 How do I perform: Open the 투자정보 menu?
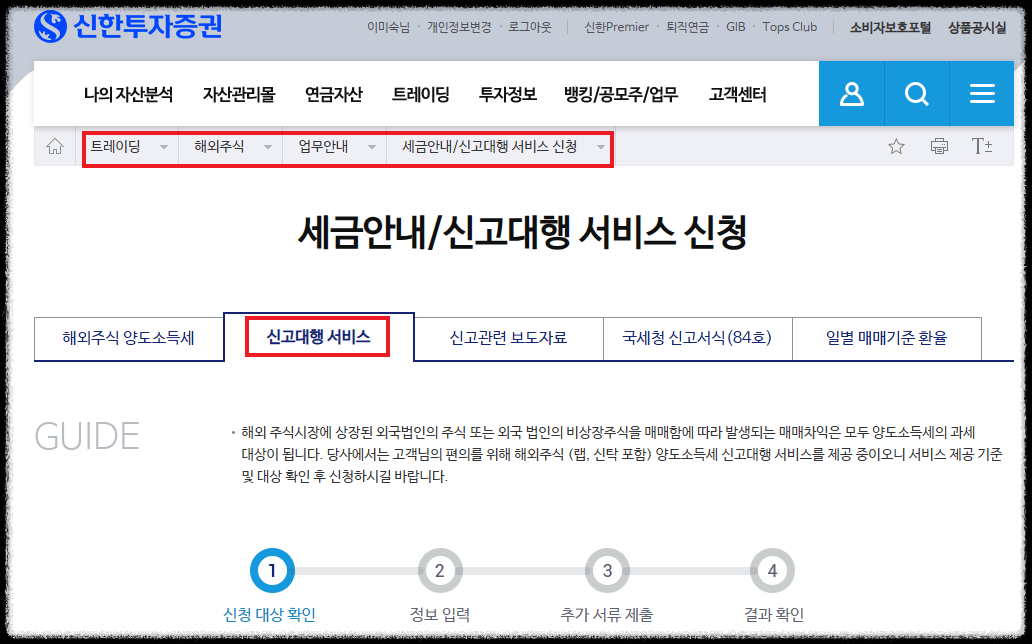click(x=509, y=93)
